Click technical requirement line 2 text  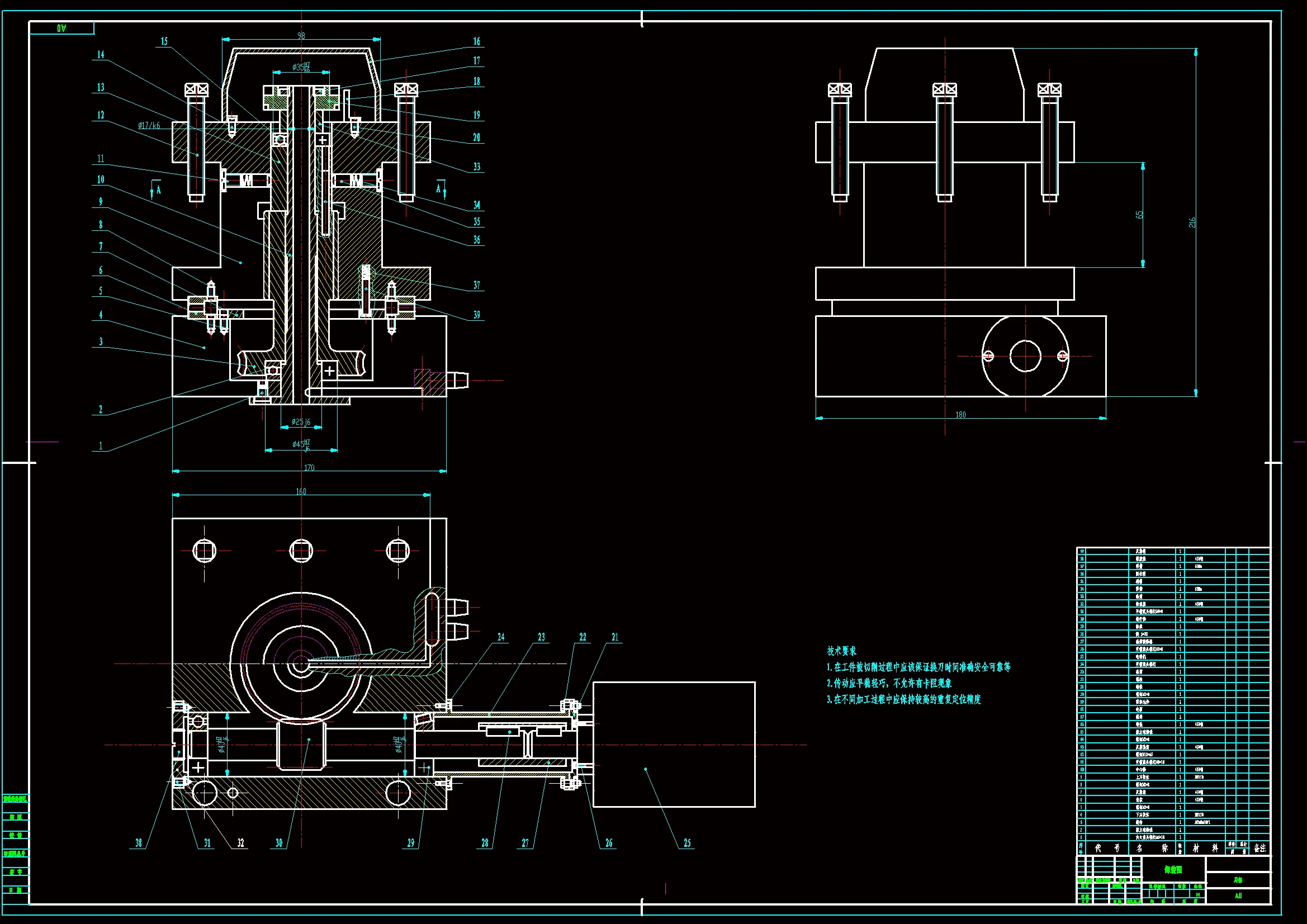(x=889, y=683)
